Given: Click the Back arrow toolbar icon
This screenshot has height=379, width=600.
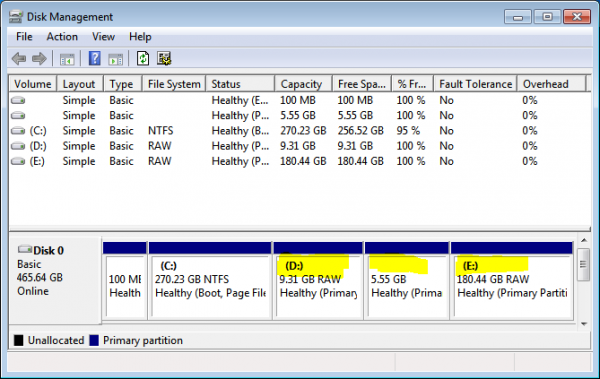Looking at the screenshot, I should point(19,59).
